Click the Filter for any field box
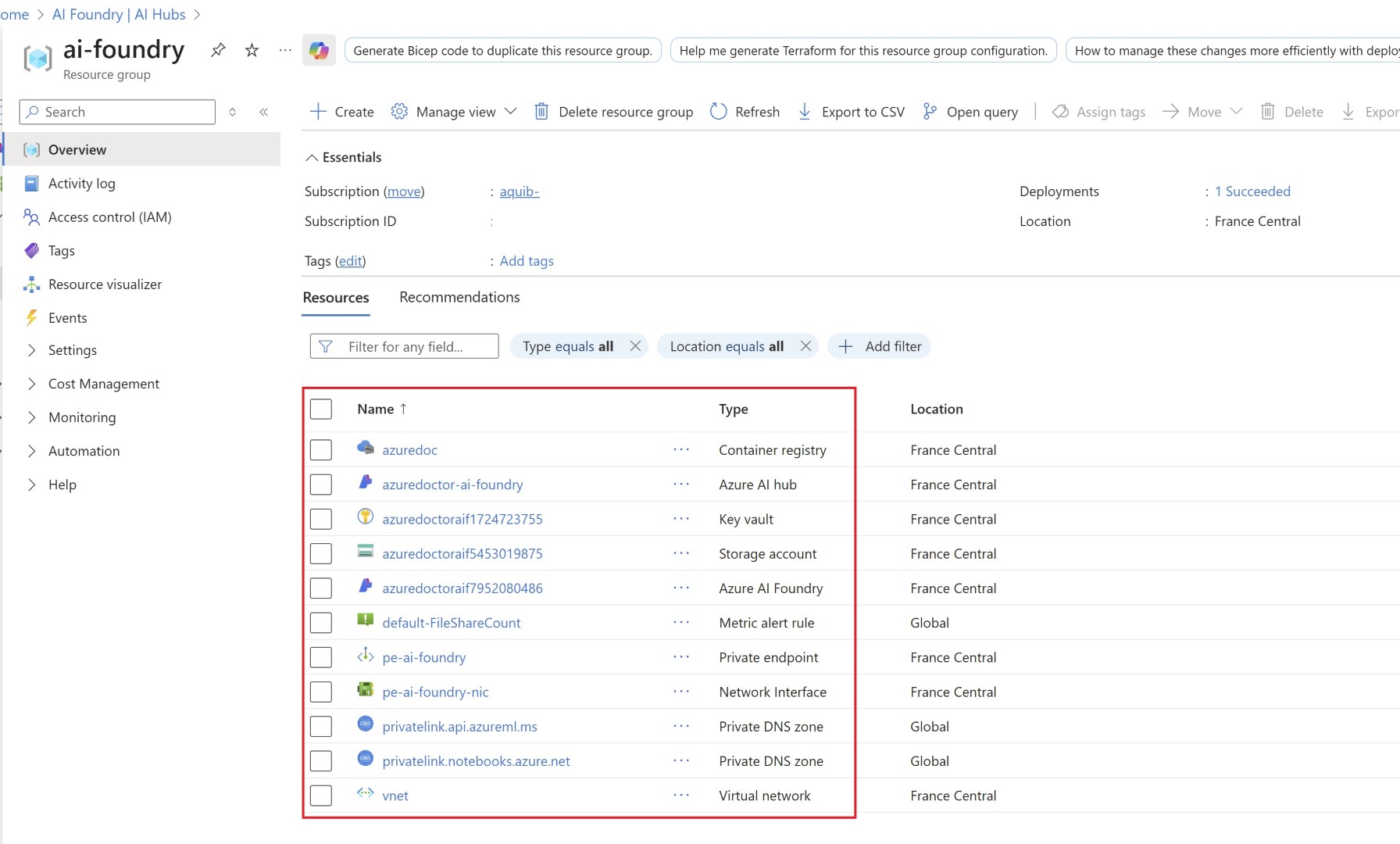The width and height of the screenshot is (1400, 844). coord(404,346)
